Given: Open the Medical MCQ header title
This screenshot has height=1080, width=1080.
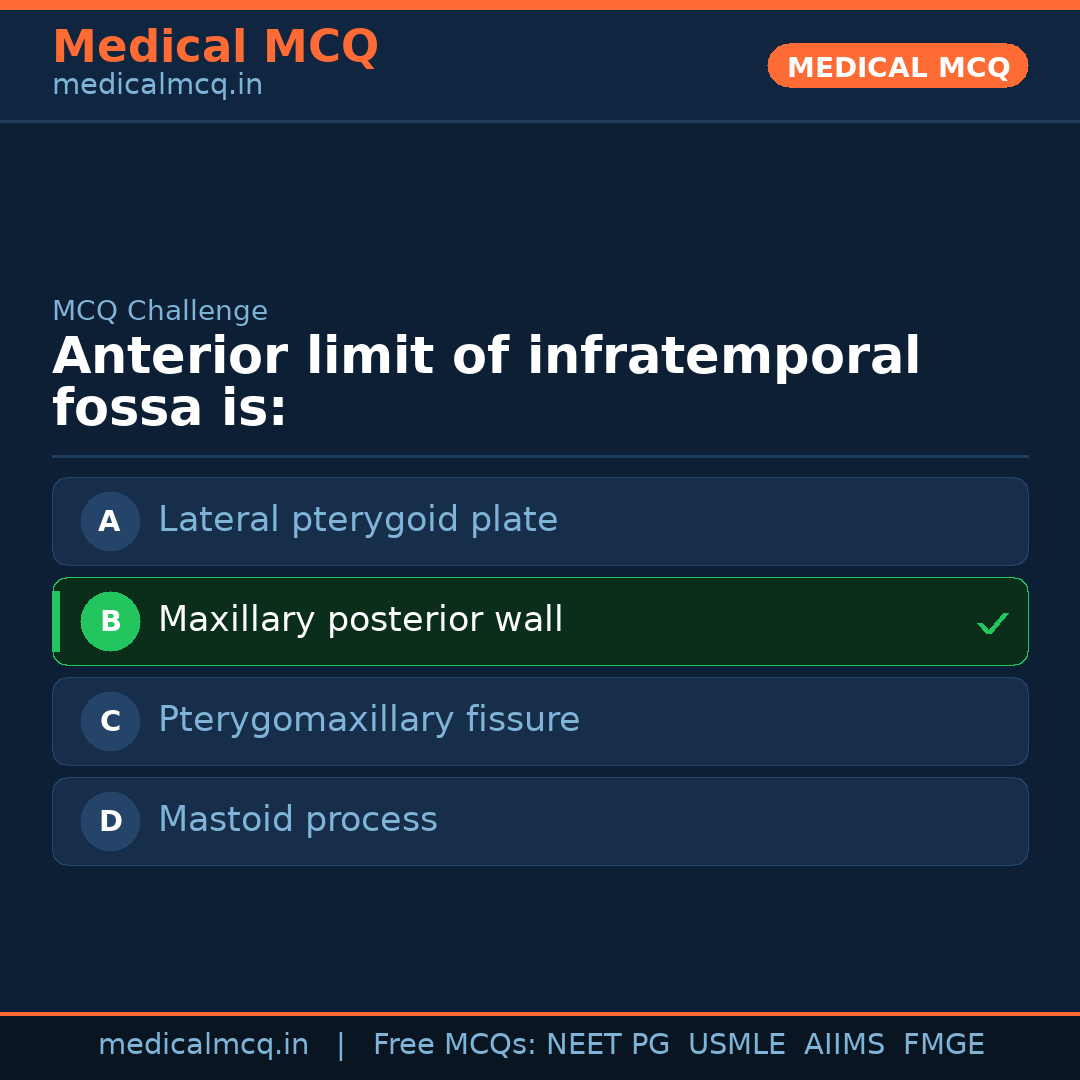Looking at the screenshot, I should click(215, 47).
